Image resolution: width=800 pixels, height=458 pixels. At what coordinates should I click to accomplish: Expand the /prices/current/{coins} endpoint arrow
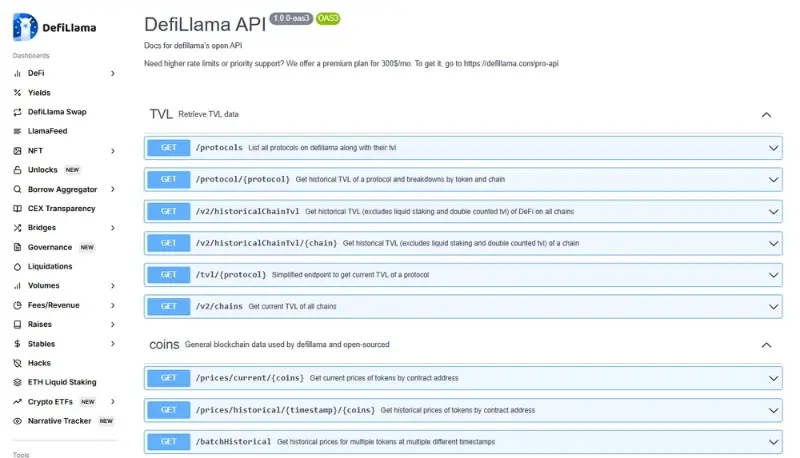[x=773, y=378]
